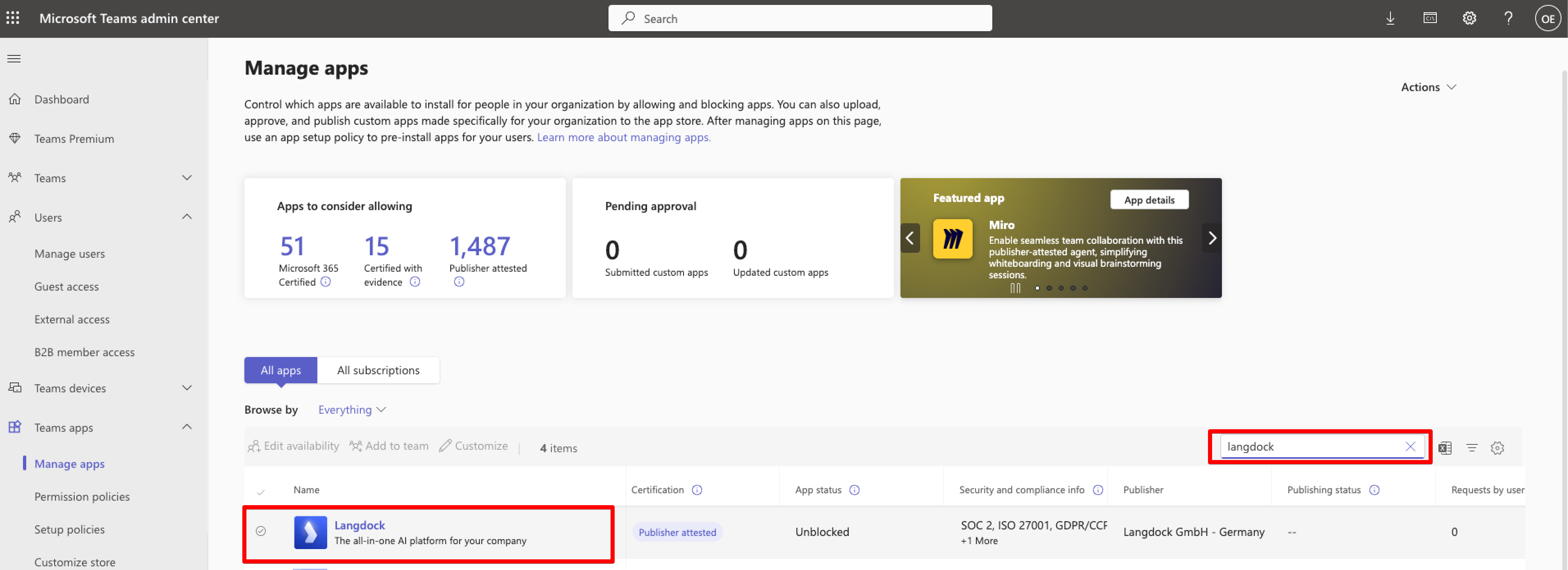
Task: Export app list to Excel icon
Action: pyautogui.click(x=1445, y=448)
